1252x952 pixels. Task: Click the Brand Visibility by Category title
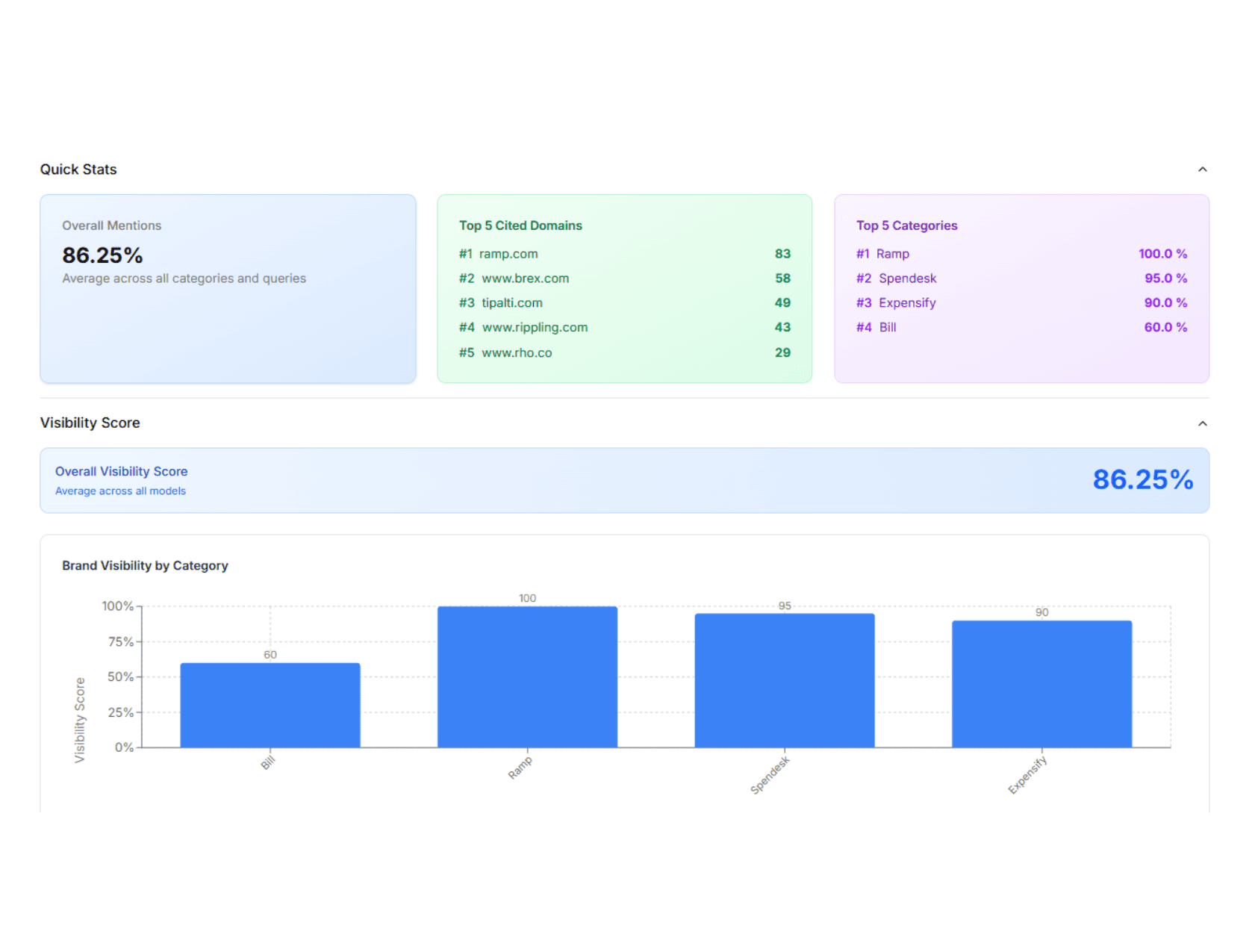tap(146, 565)
